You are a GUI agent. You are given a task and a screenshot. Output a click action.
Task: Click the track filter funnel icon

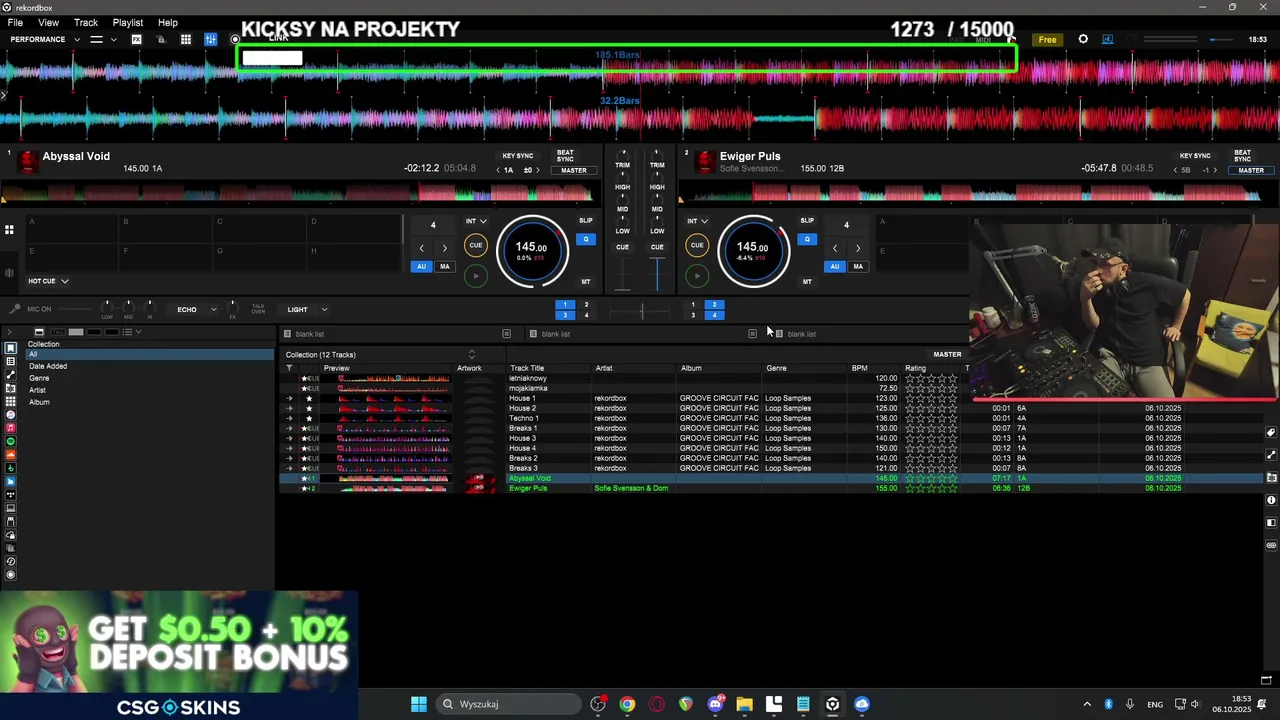(x=289, y=368)
